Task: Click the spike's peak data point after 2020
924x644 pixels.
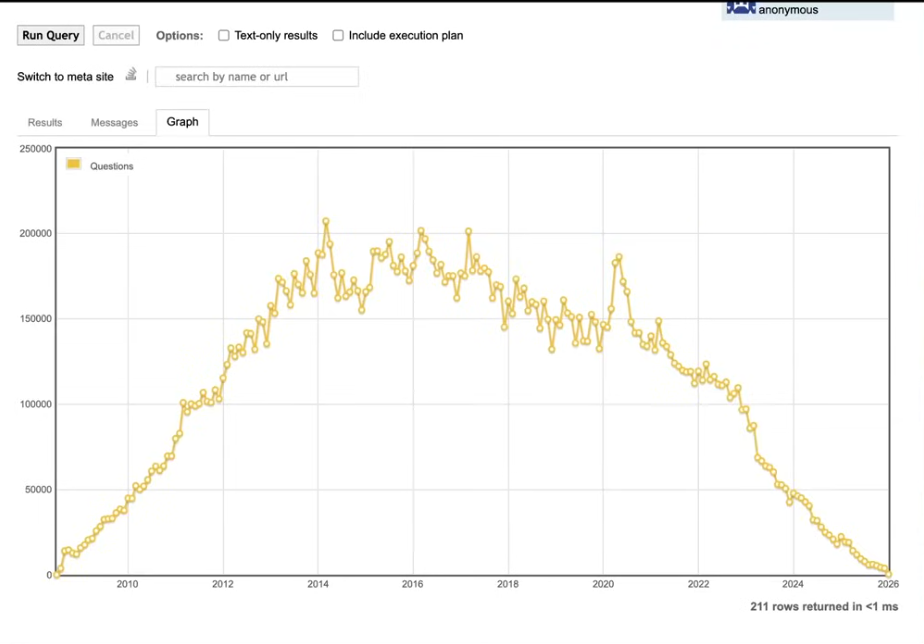Action: pos(619,257)
